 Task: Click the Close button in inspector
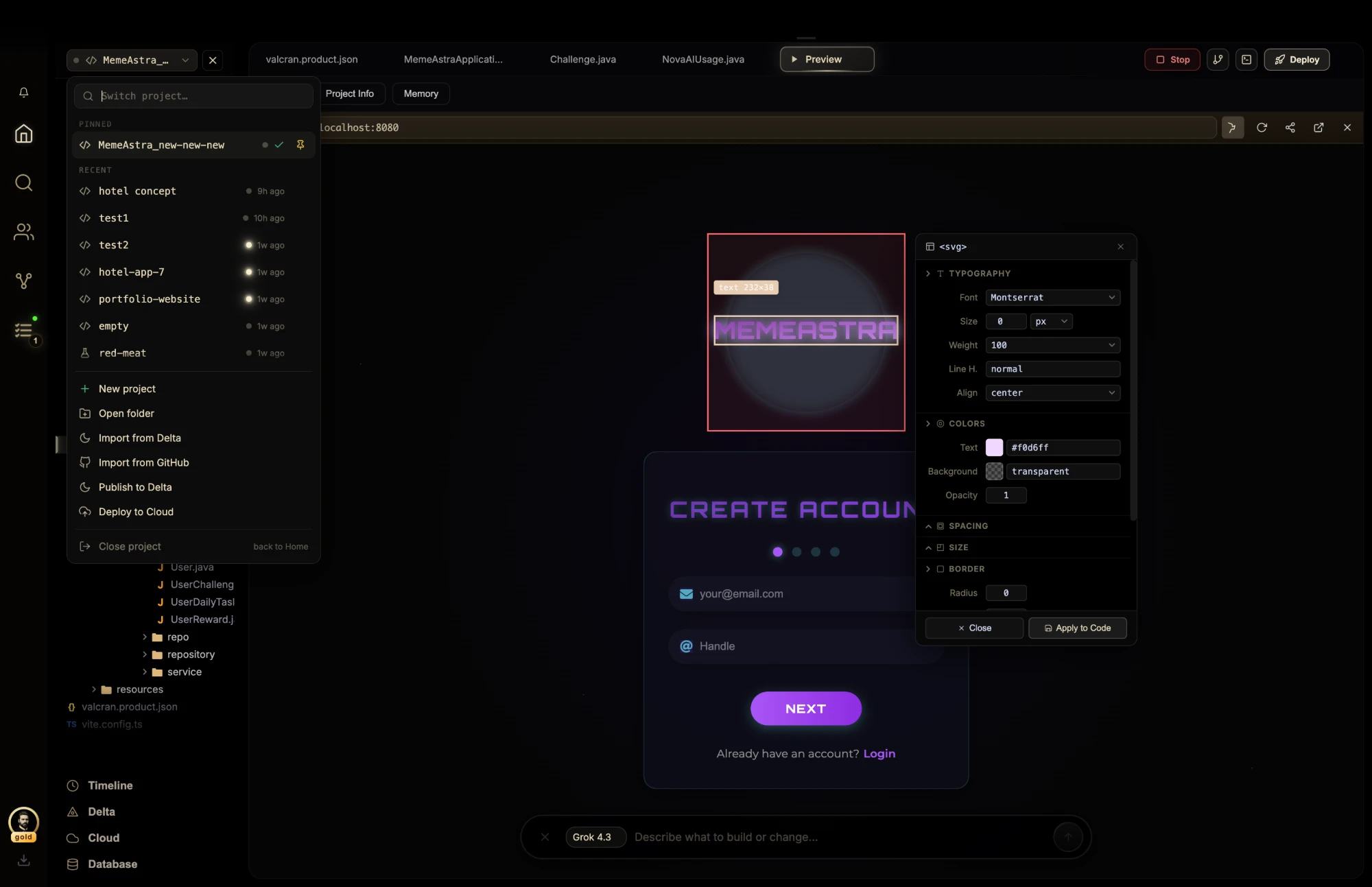click(974, 628)
